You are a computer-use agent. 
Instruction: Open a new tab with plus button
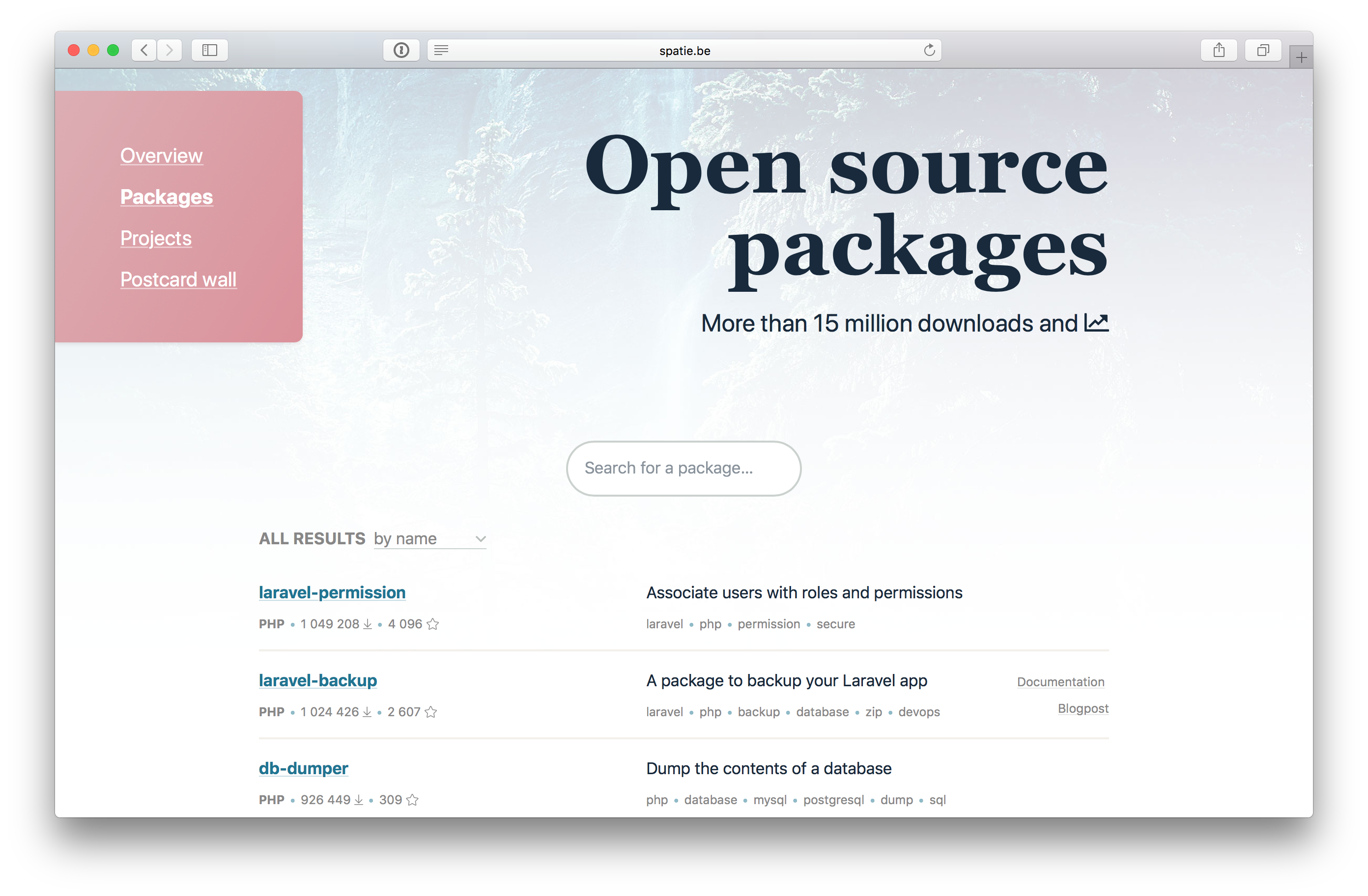pyautogui.click(x=1301, y=57)
